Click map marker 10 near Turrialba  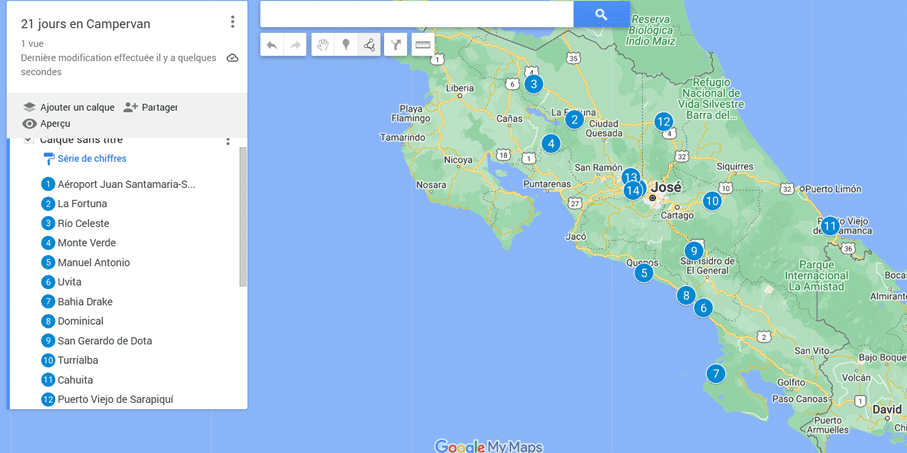[x=711, y=201]
